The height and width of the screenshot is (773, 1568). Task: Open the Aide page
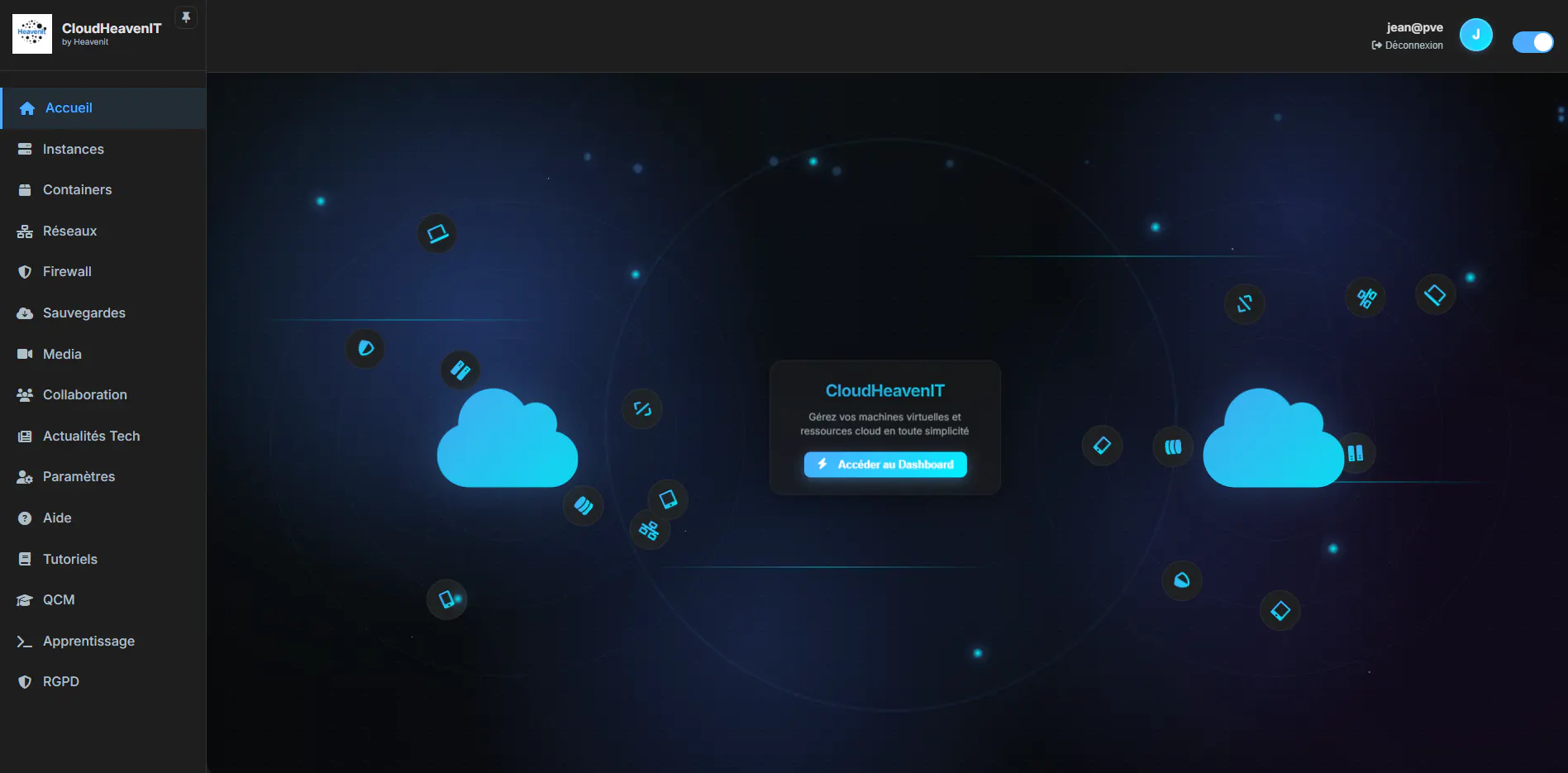103,518
